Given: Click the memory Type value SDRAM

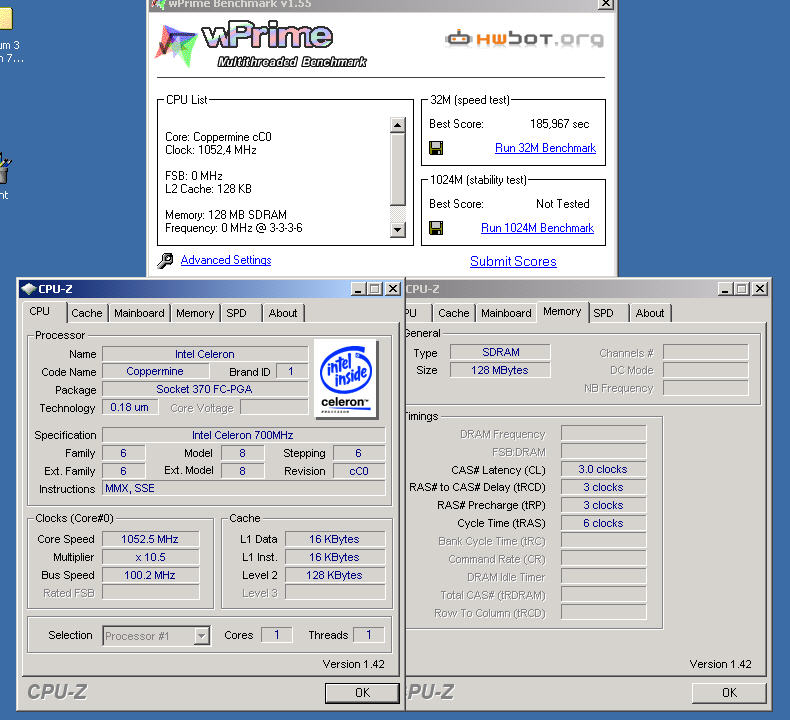Looking at the screenshot, I should pyautogui.click(x=500, y=352).
